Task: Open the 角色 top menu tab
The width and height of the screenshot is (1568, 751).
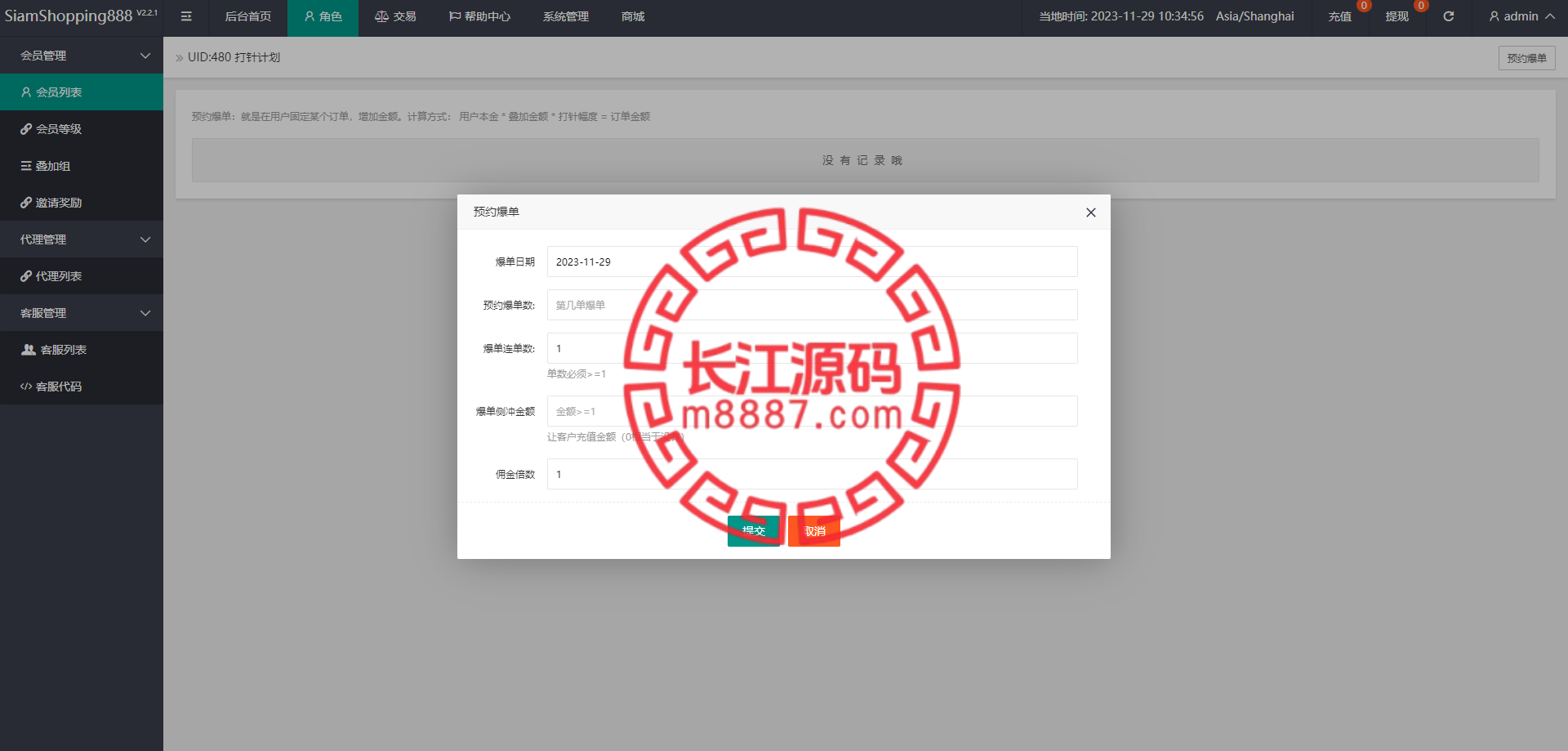Action: 323,16
